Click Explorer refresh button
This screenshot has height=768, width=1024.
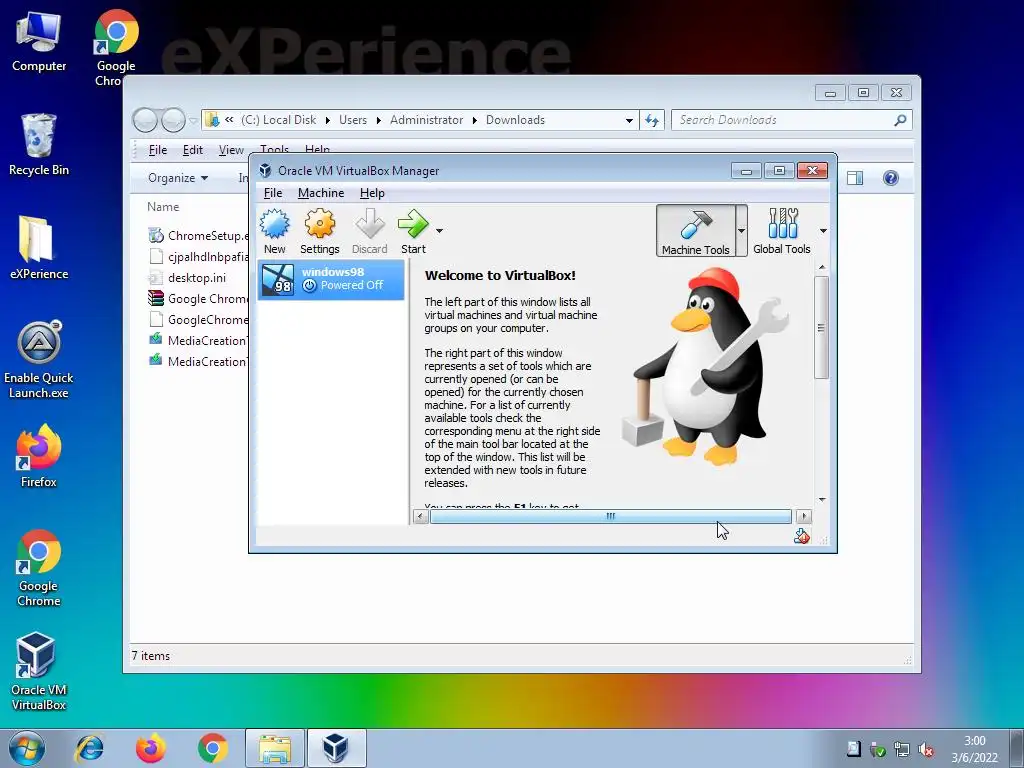click(652, 120)
